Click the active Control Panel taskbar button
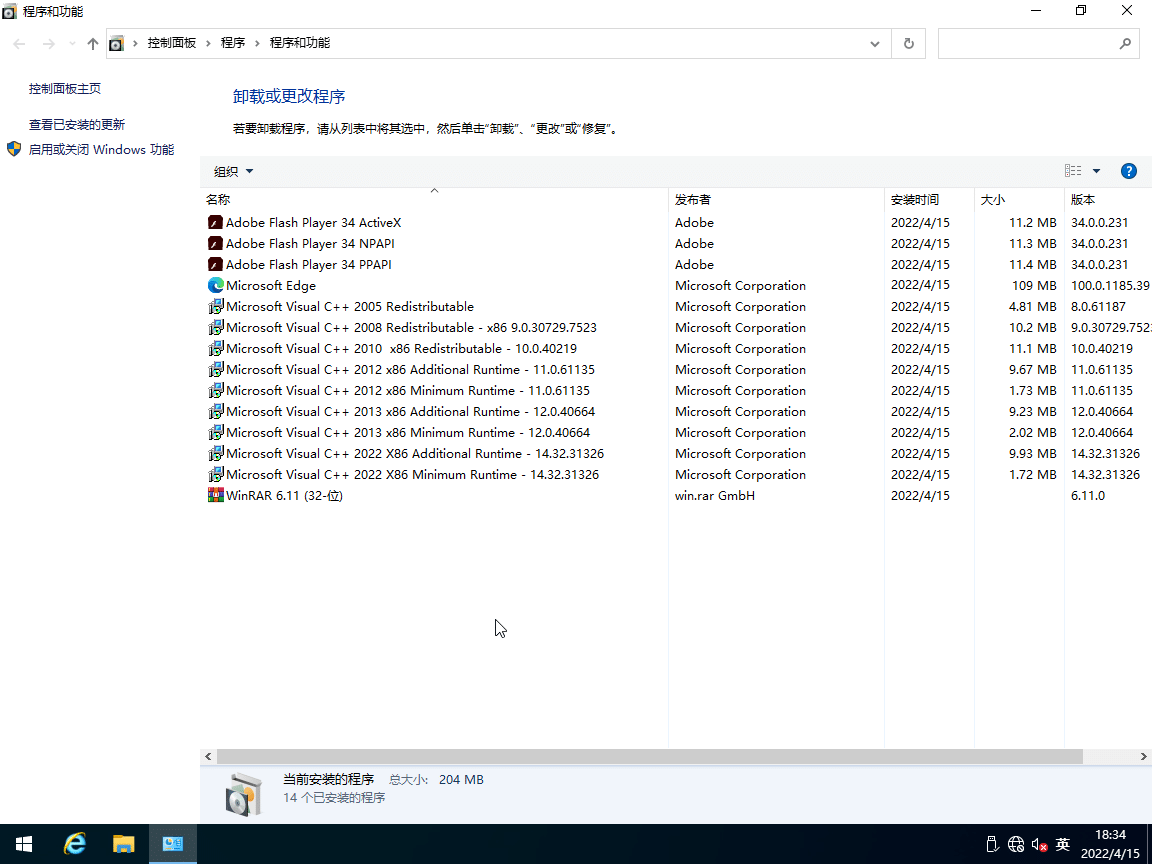This screenshot has height=864, width=1152. 173,843
